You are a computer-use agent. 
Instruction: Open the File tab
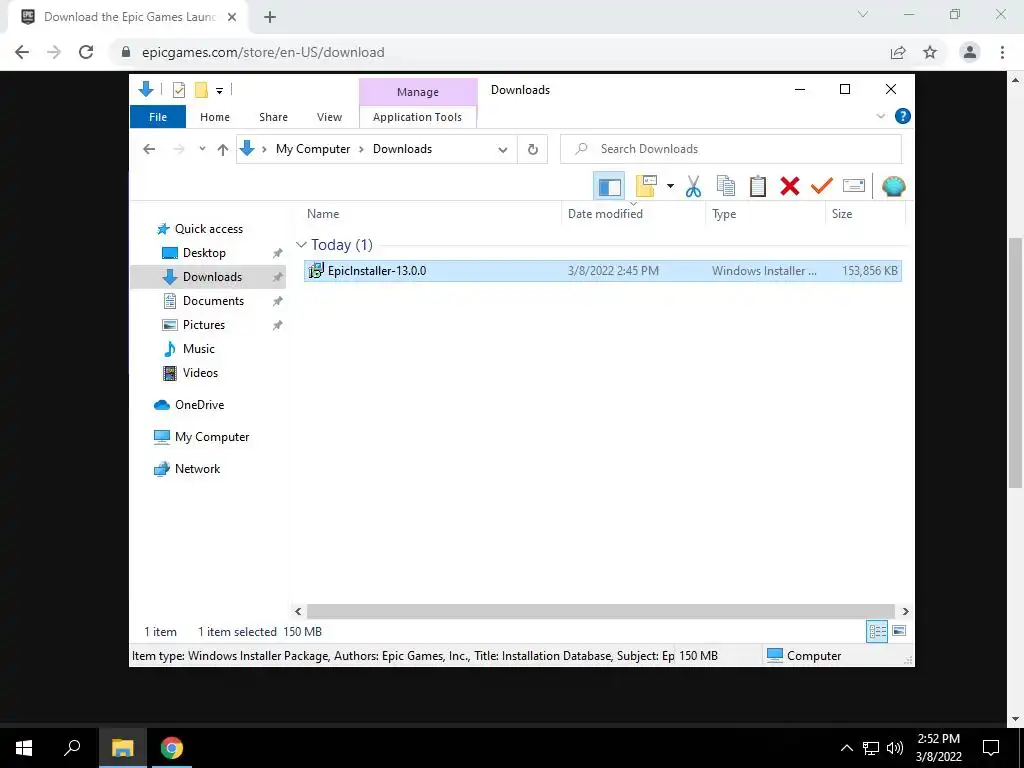158,117
